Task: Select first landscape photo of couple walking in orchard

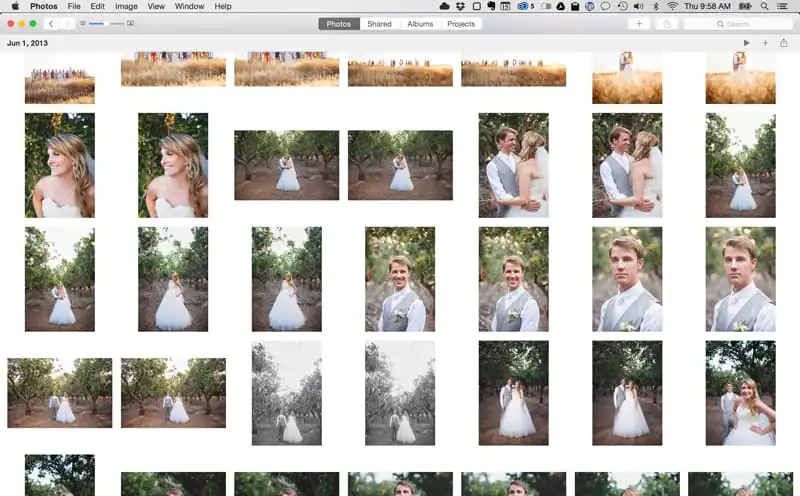Action: (60, 393)
